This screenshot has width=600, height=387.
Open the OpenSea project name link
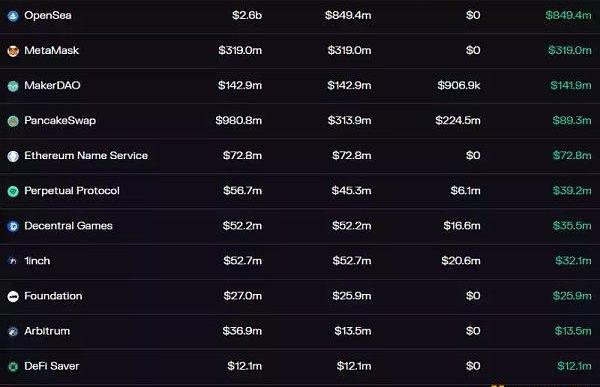pyautogui.click(x=48, y=15)
